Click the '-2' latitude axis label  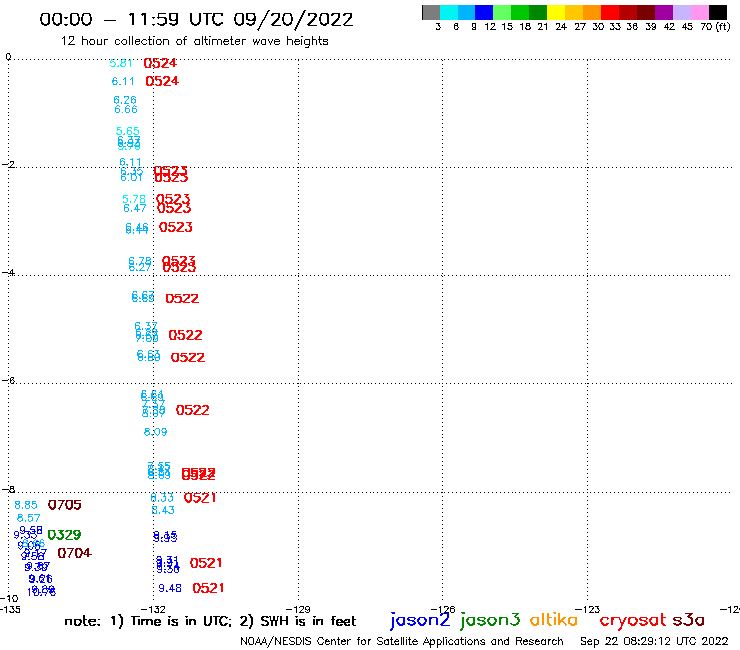pos(8,164)
